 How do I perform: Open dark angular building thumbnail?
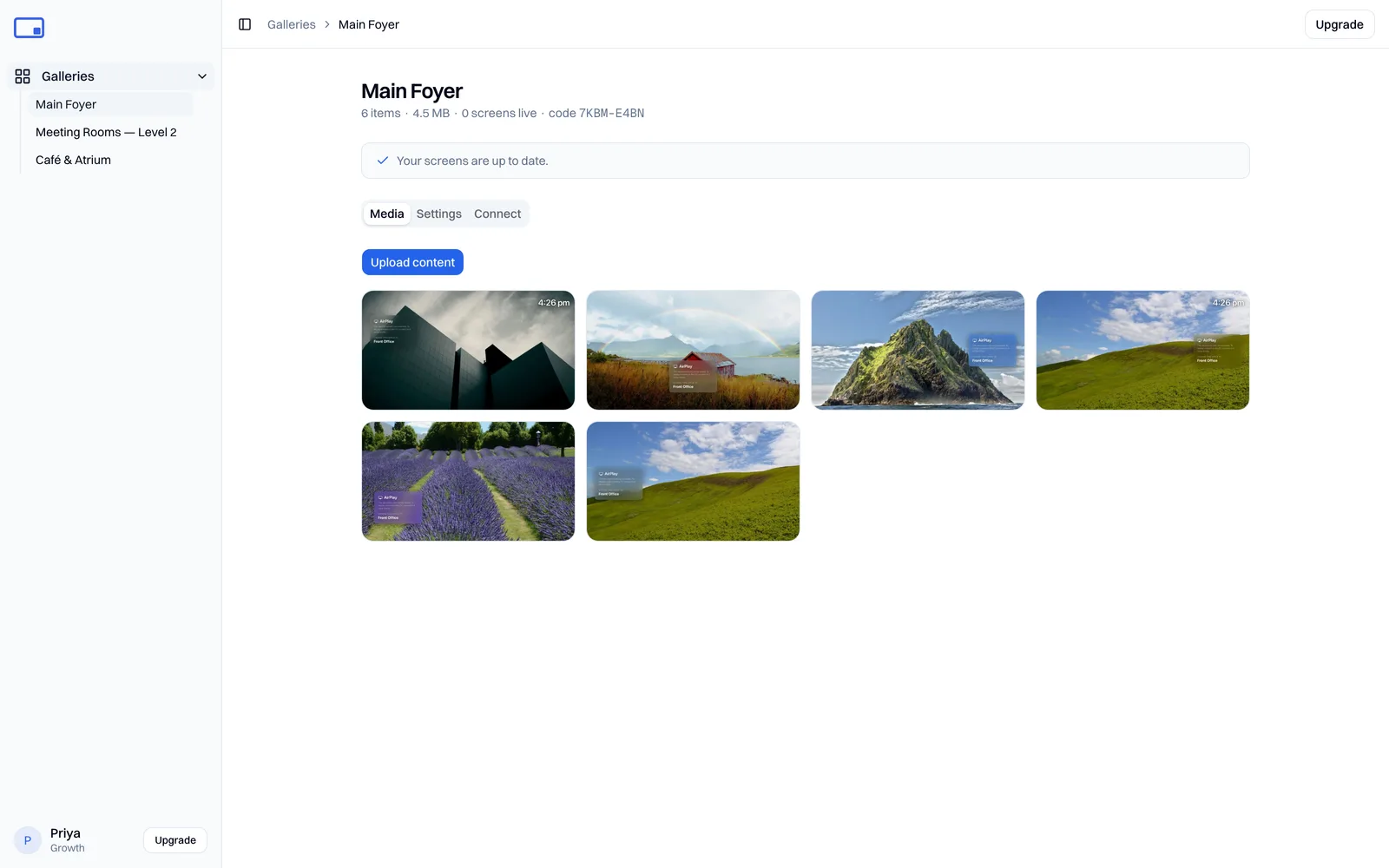(x=468, y=350)
